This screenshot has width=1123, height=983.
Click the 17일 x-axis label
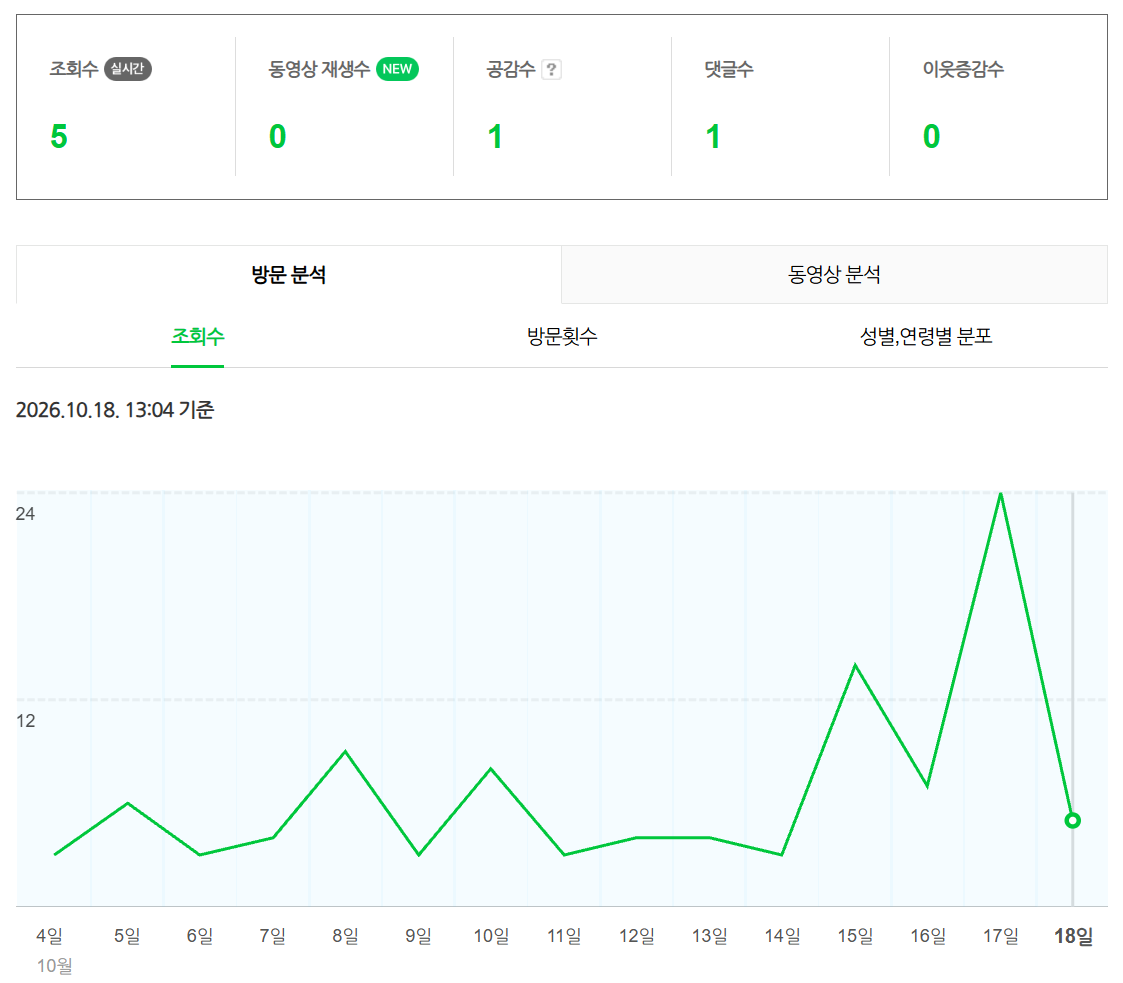click(1001, 936)
